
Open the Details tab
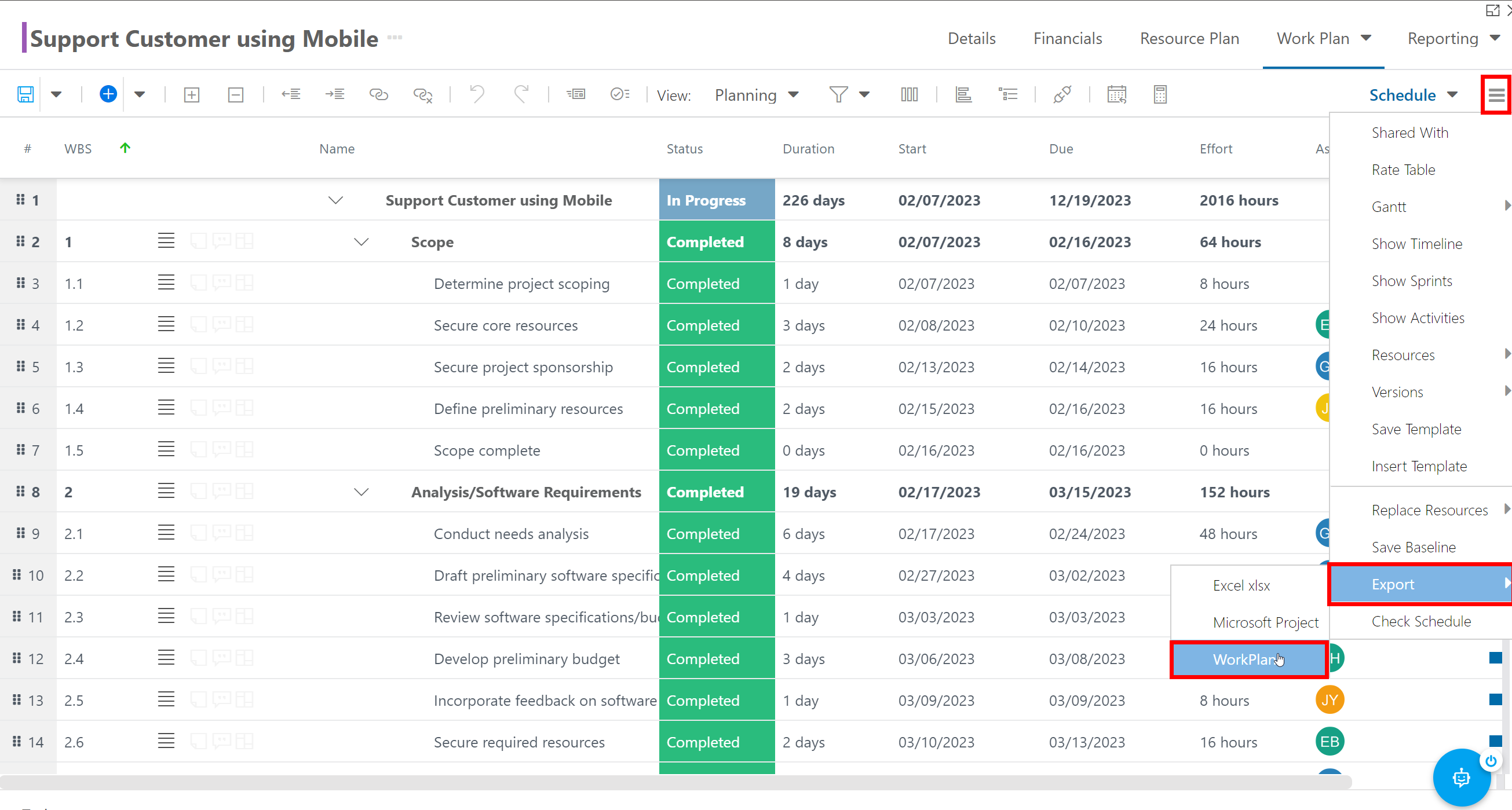click(972, 39)
